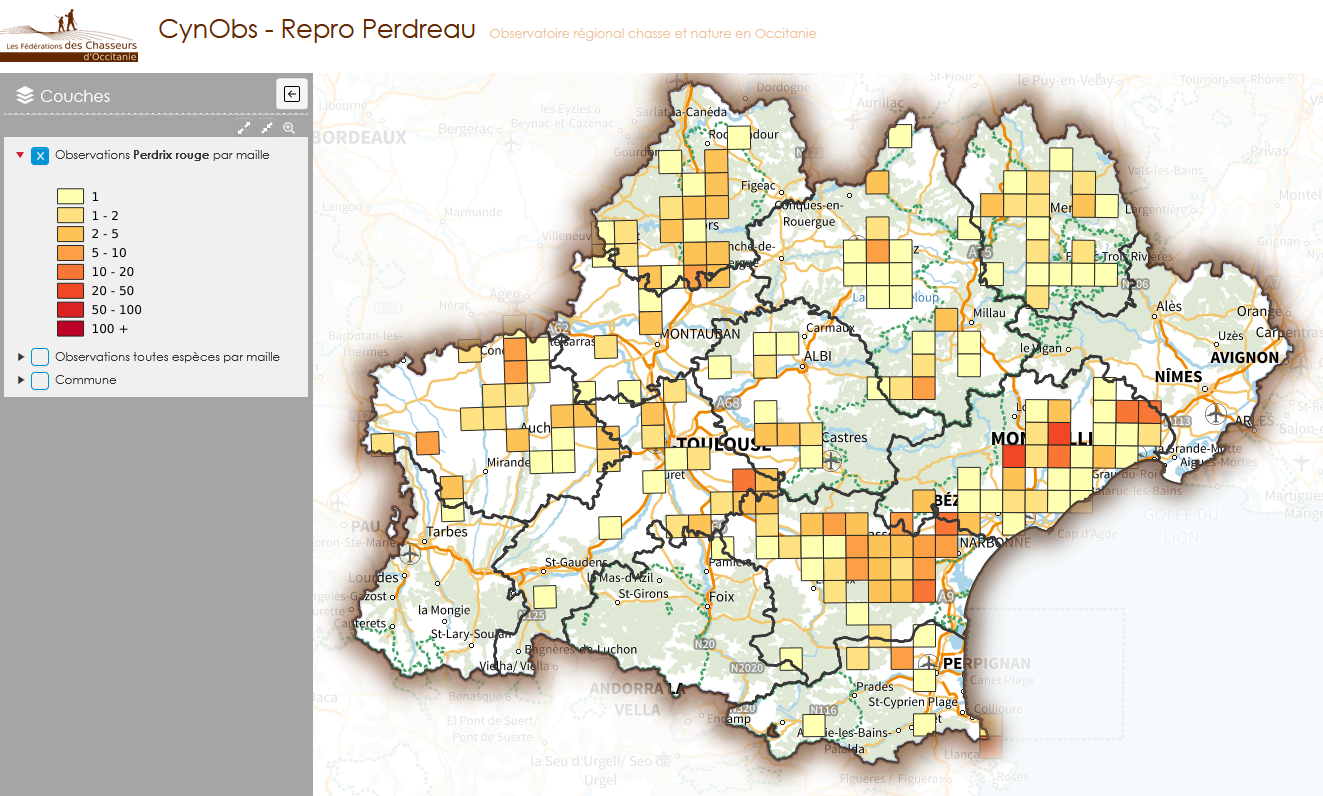Screen dimensions: 1323x796
Task: Enable the Commune layer checkbox
Action: (40, 380)
